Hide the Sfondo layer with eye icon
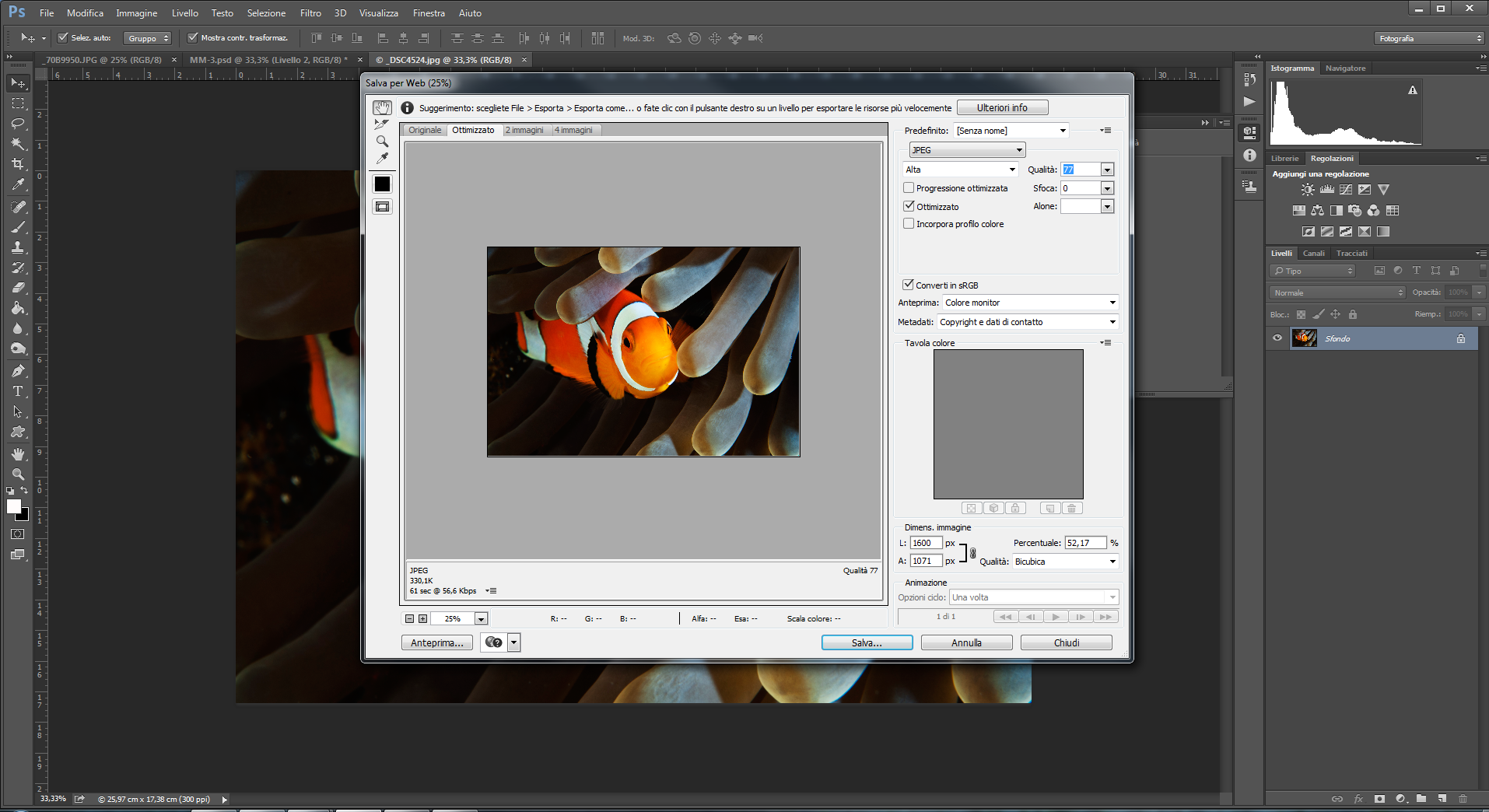1489x812 pixels. pyautogui.click(x=1277, y=338)
